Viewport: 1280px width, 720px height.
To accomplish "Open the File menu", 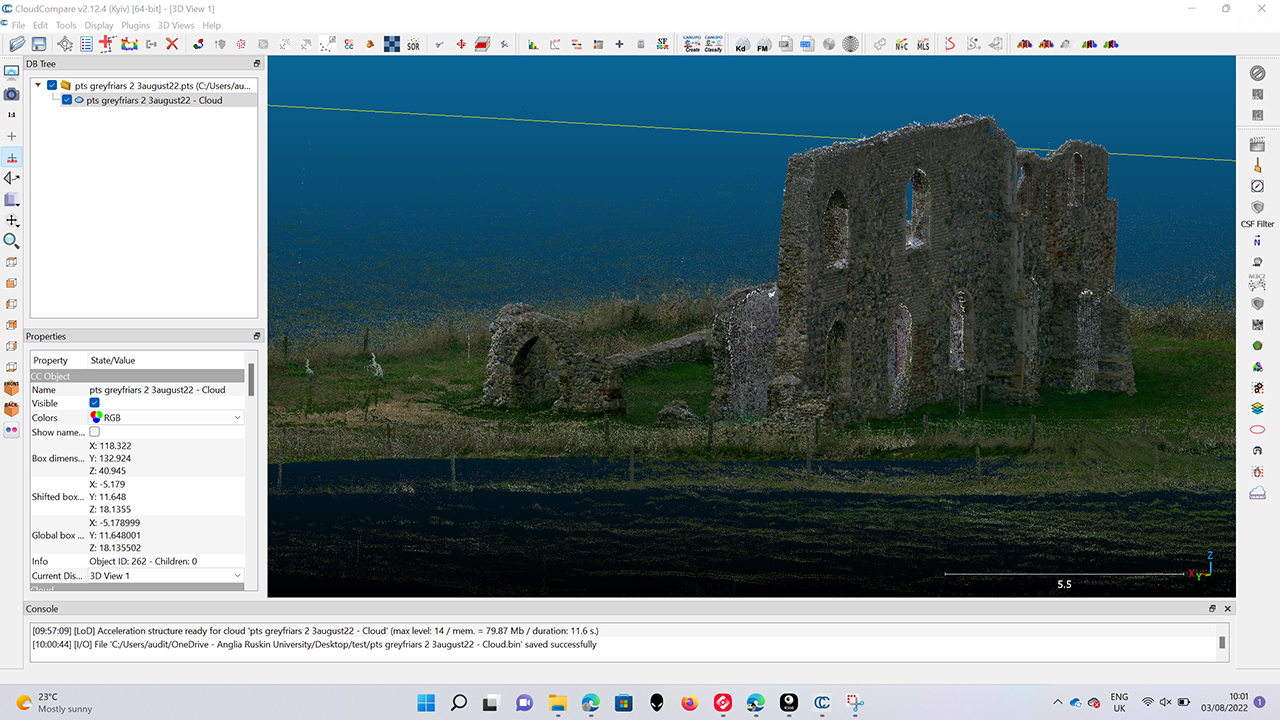I will click(x=18, y=25).
